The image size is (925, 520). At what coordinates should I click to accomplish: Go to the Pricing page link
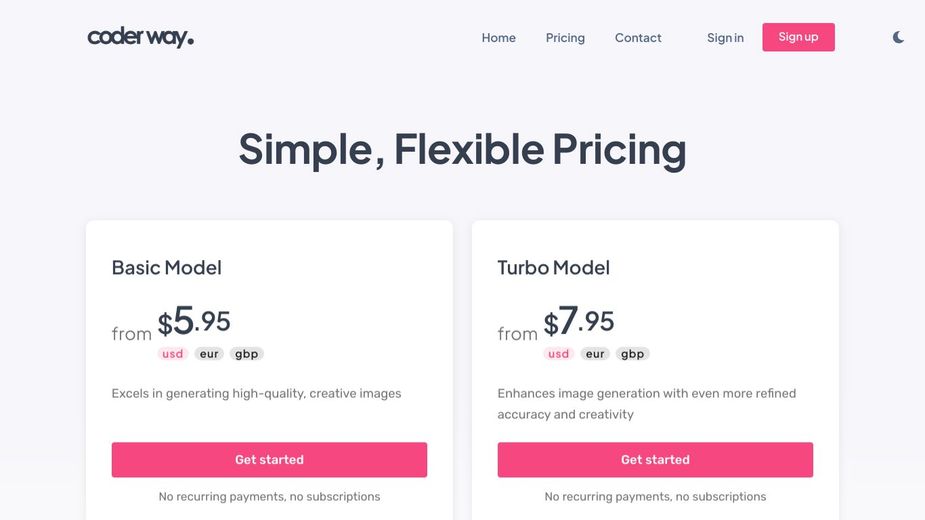click(565, 38)
